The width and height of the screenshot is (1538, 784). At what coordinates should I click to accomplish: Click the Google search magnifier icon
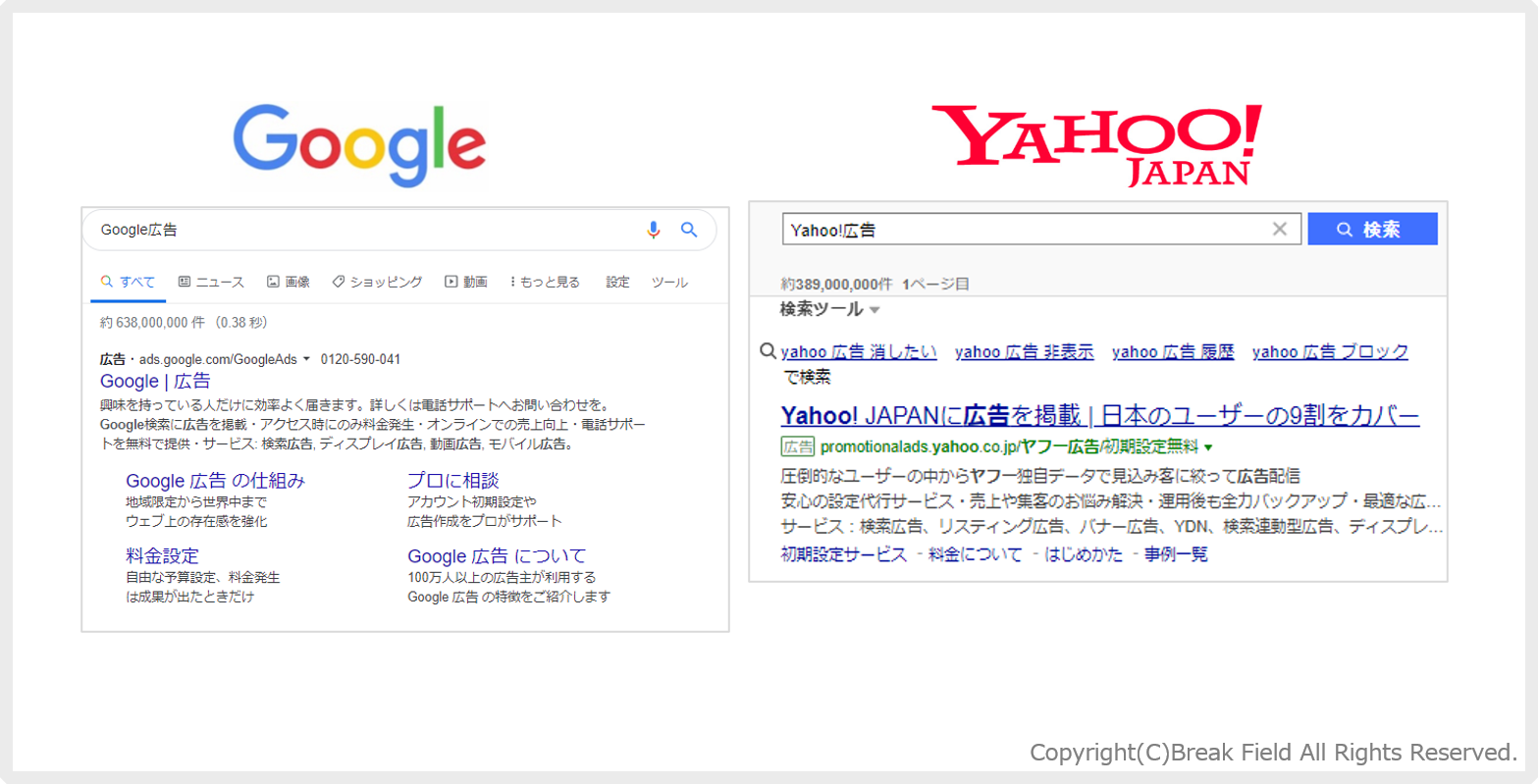(x=689, y=230)
